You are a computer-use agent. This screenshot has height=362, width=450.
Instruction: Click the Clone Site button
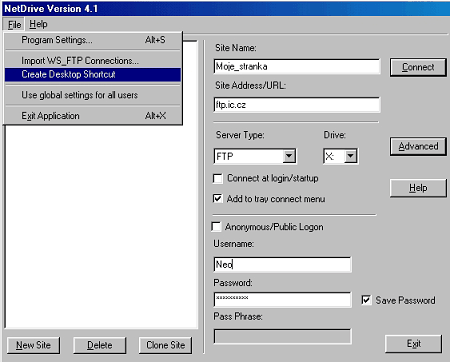pyautogui.click(x=165, y=345)
